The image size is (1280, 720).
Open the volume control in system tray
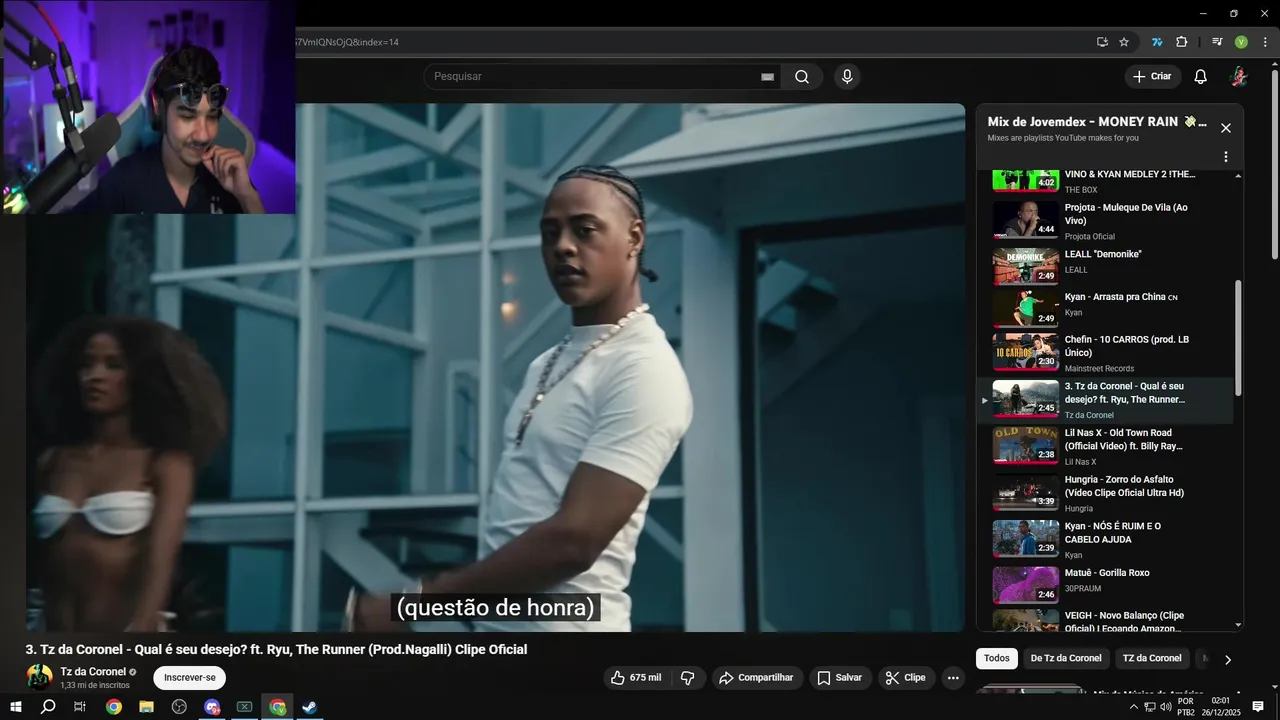tap(1165, 707)
